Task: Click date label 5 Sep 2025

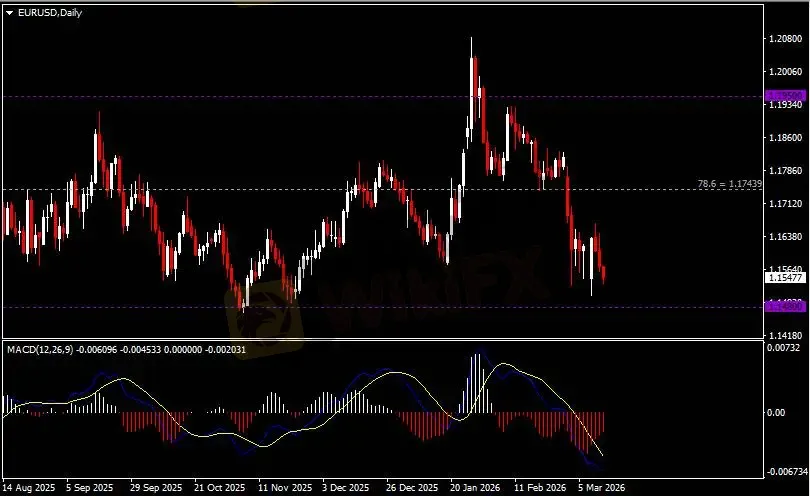Action: coord(89,487)
